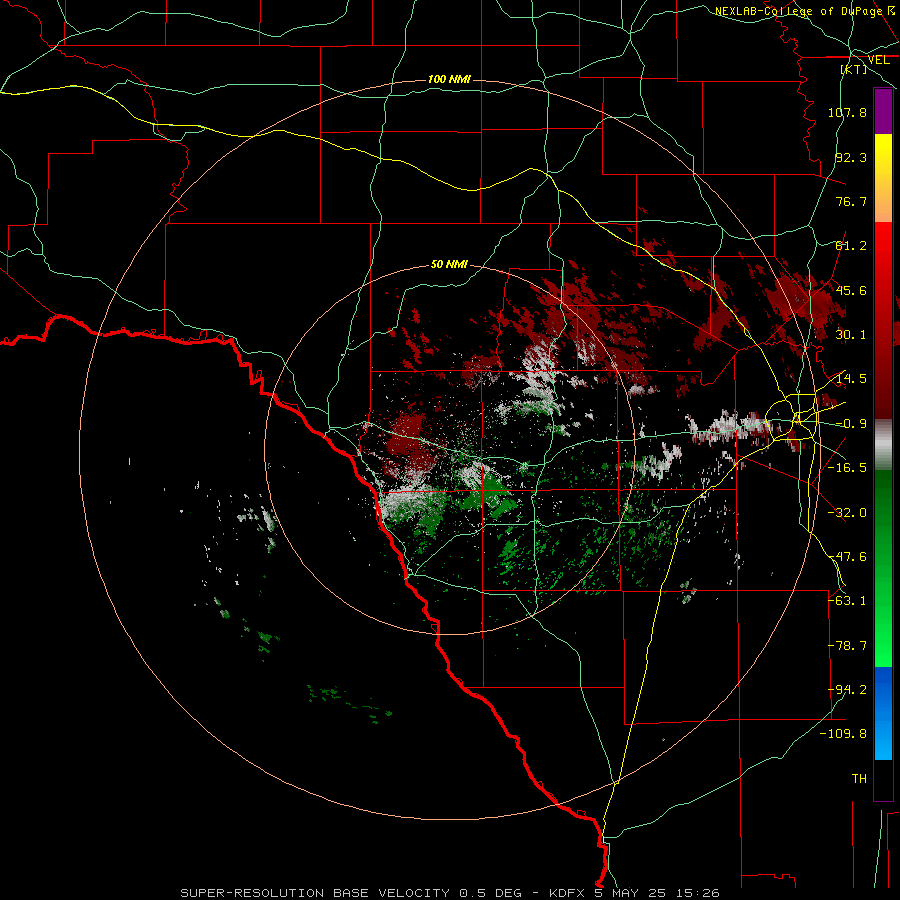Viewport: 900px width, 900px height.
Task: Click the 61.2 velocity scale value
Action: [851, 246]
